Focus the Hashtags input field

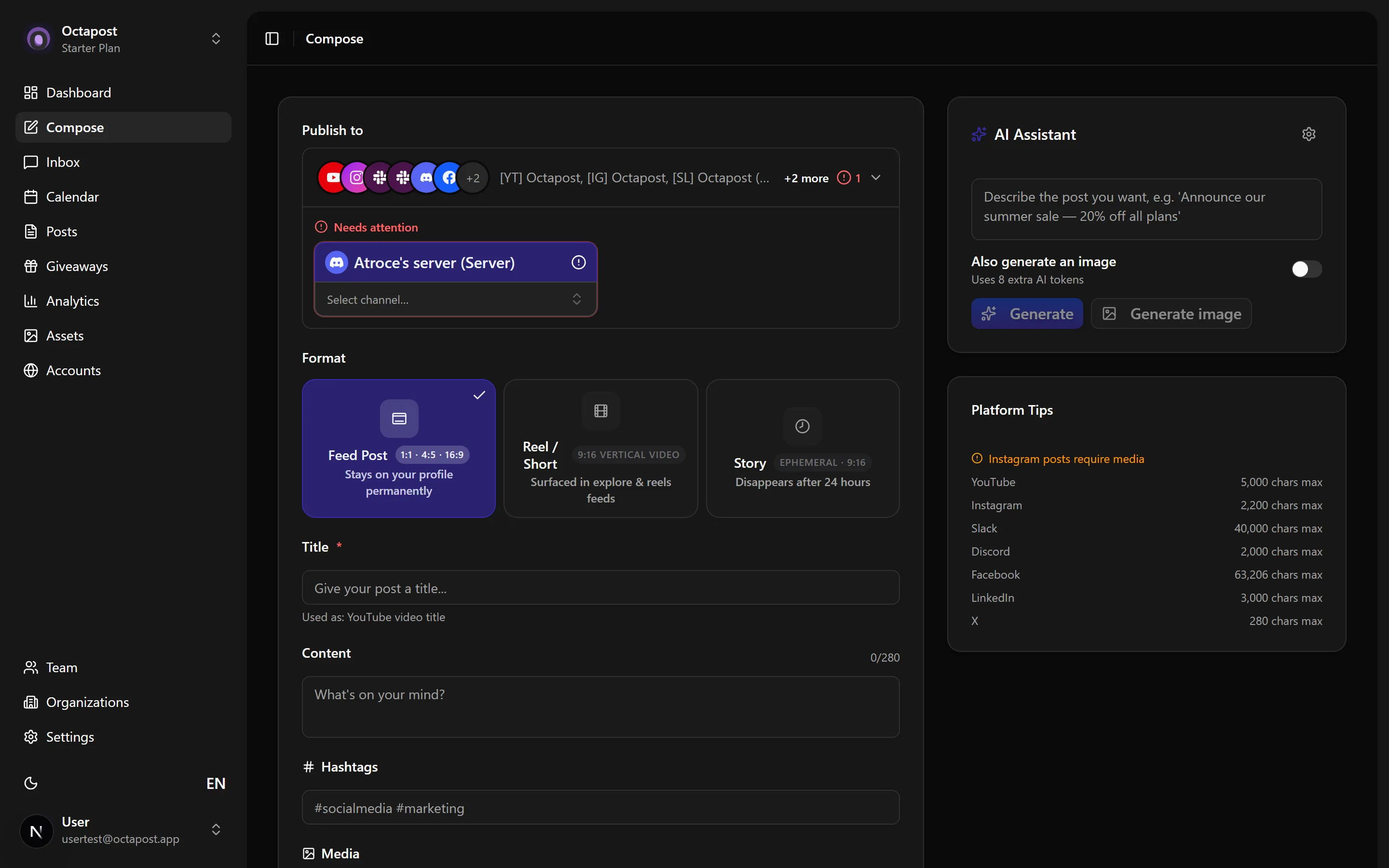click(x=600, y=807)
